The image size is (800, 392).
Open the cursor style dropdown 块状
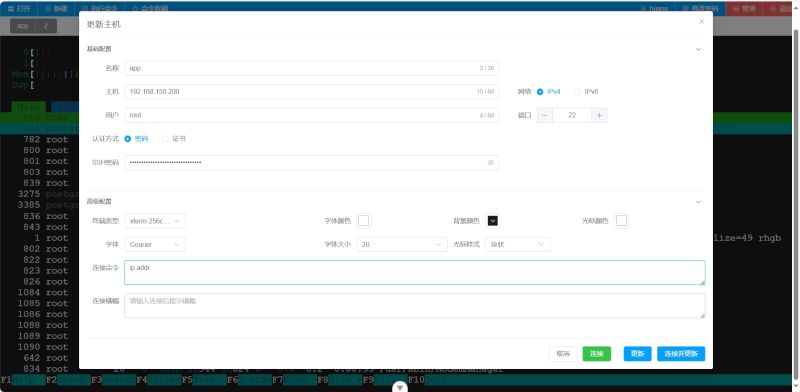518,244
